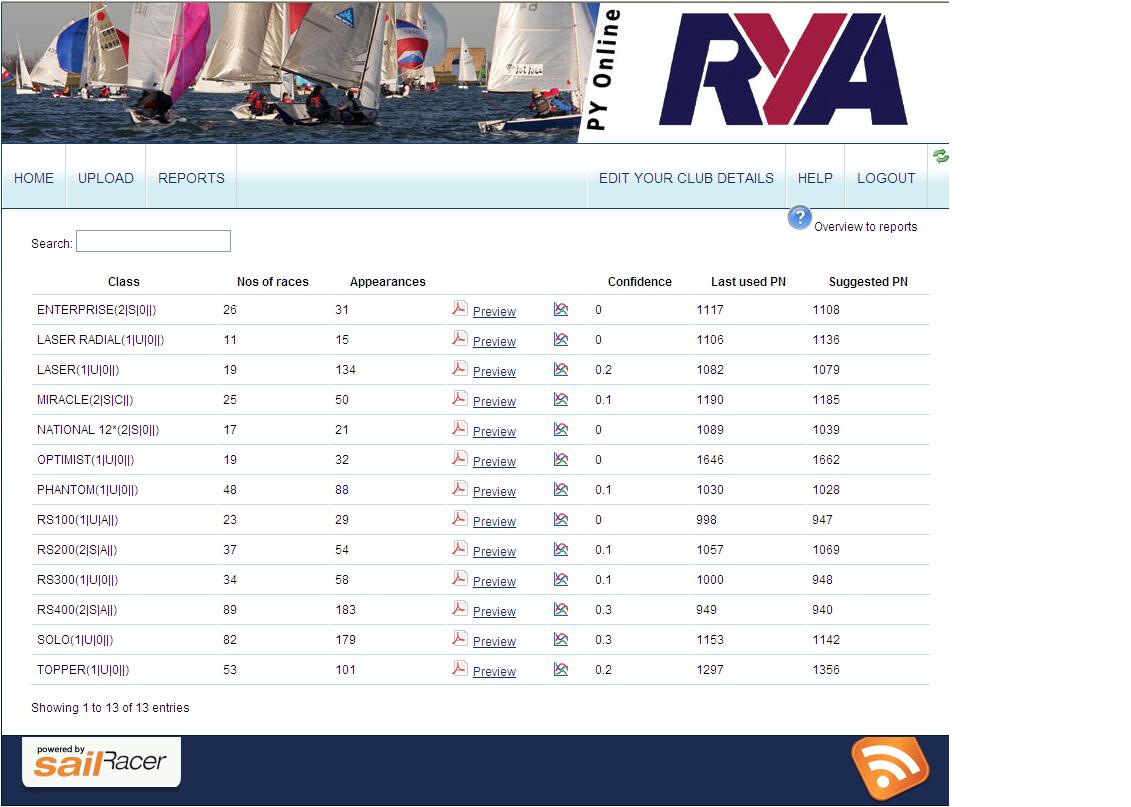This screenshot has height=807, width=1131.
Task: Click Preview link for RS100 row
Action: [x=494, y=521]
